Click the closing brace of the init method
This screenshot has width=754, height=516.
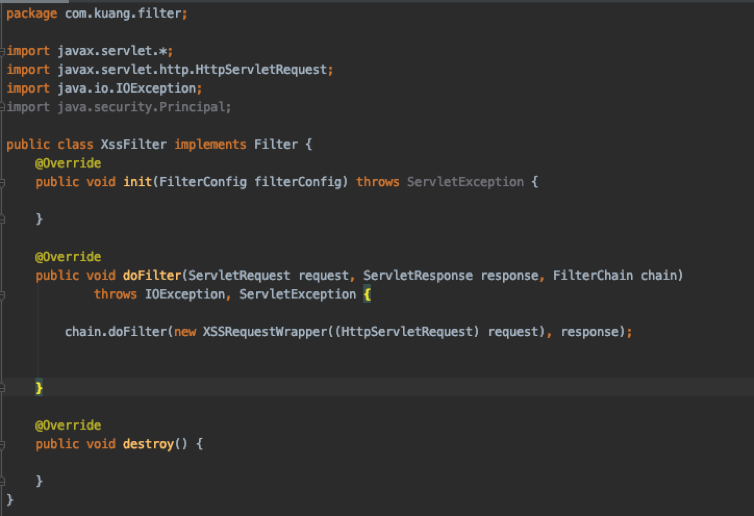(x=39, y=219)
